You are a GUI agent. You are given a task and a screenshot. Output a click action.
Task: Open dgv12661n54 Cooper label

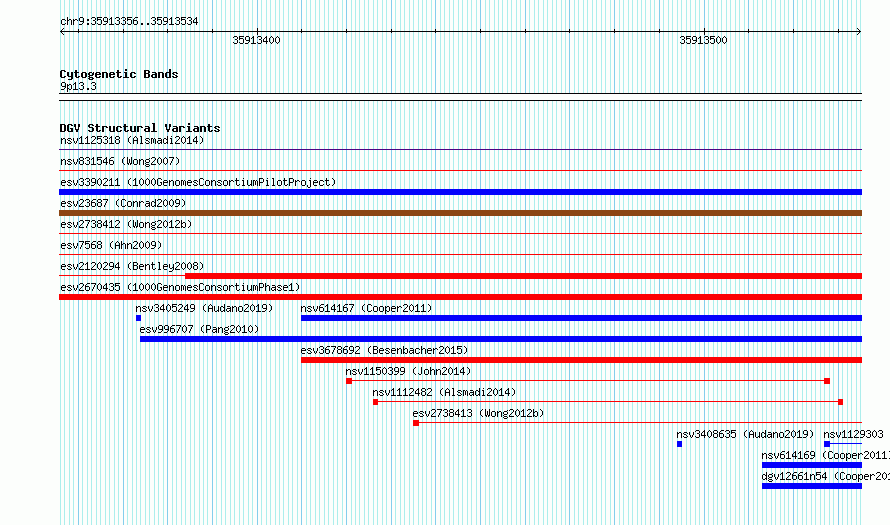[825, 476]
